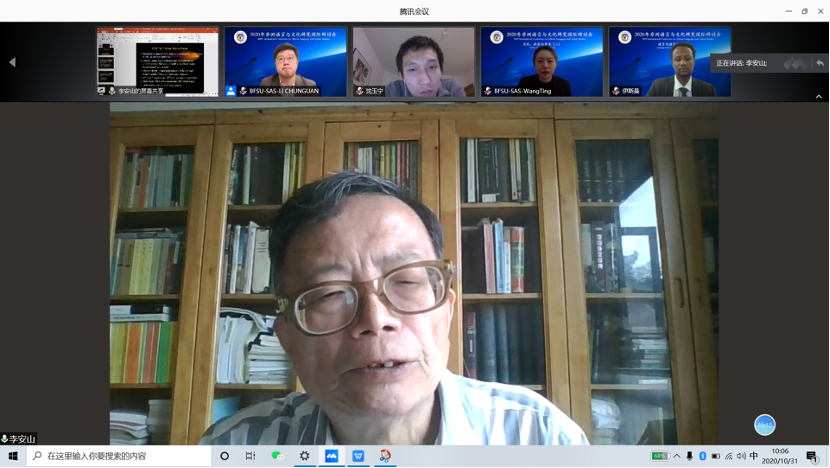This screenshot has height=468, width=830.
Task: Open the volume control in the system tray
Action: coord(741,456)
